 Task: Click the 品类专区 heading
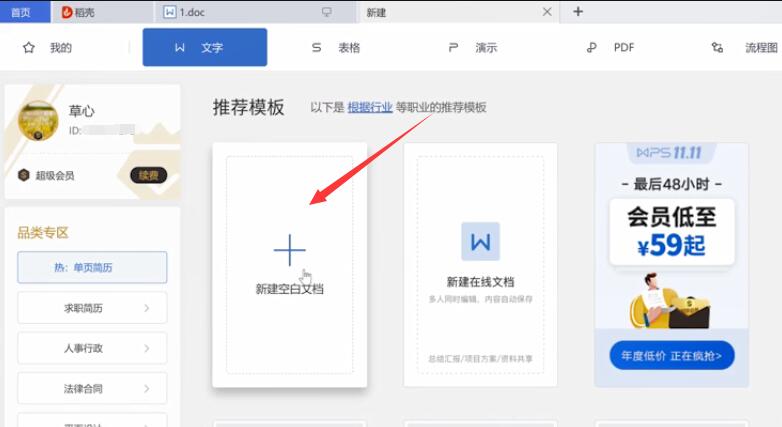tap(43, 232)
